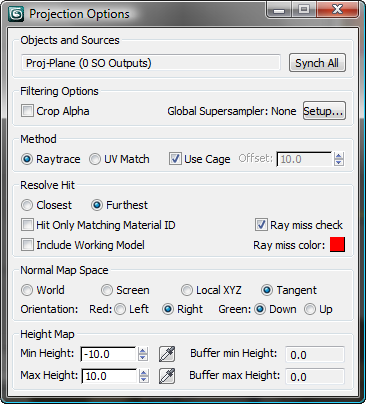Click the Offset spinner up arrow
The image size is (366, 404).
click(x=339, y=156)
